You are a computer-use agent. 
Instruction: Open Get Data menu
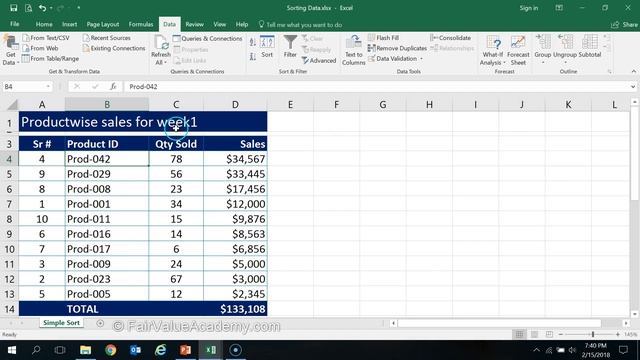10,51
